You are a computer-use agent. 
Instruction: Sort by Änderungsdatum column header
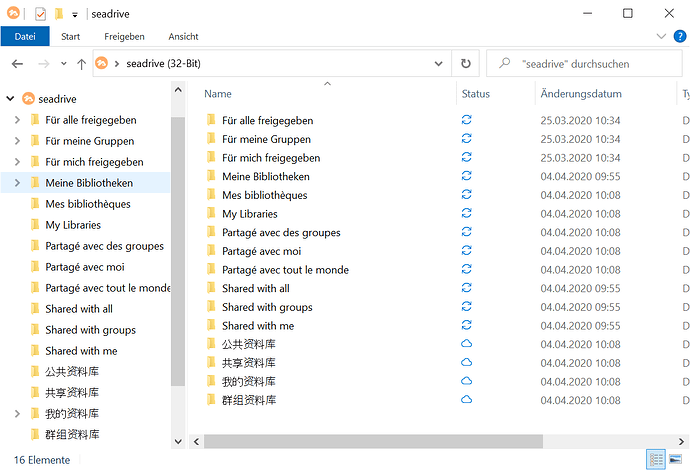tap(581, 94)
